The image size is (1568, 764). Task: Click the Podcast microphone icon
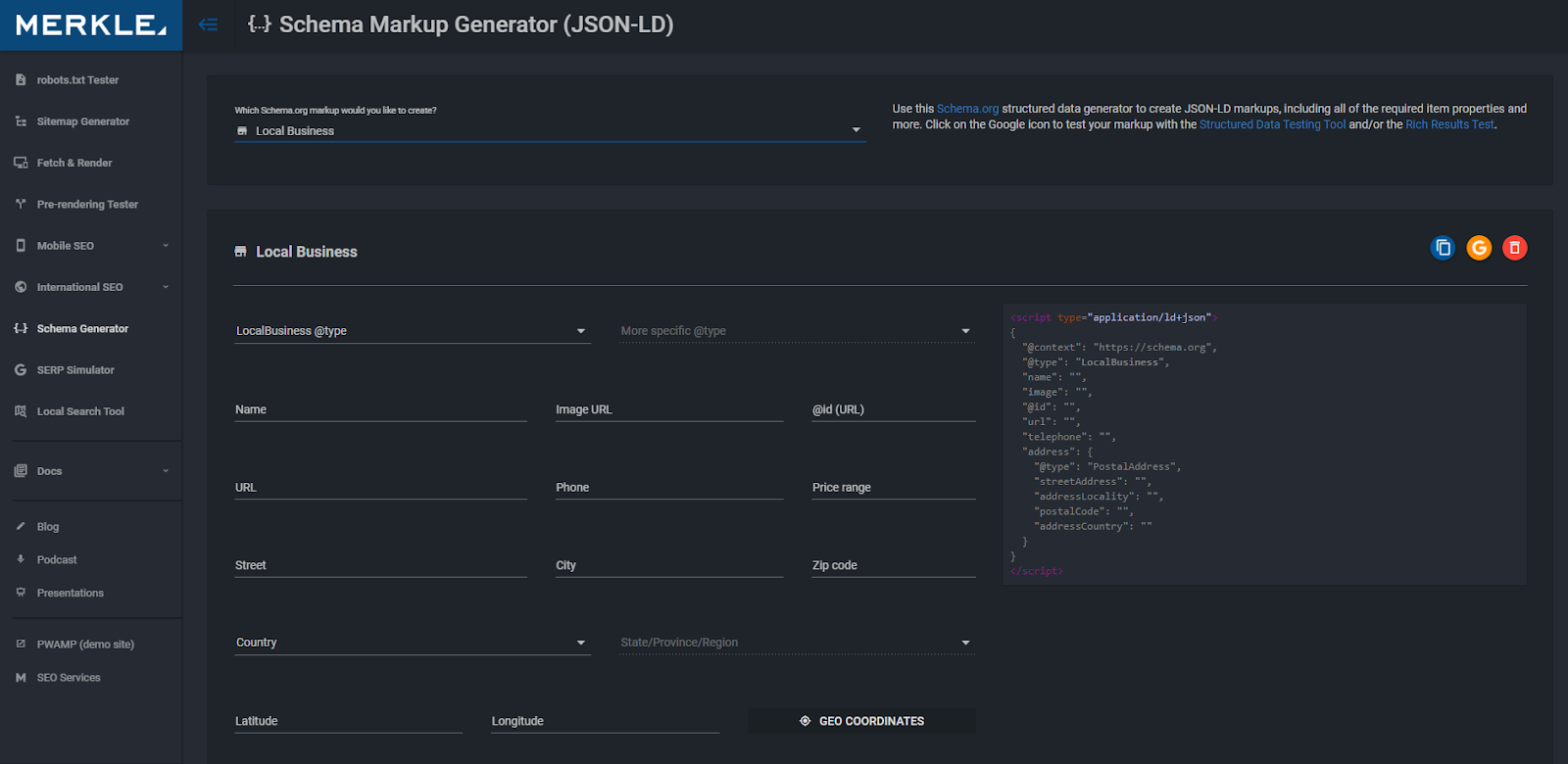(21, 559)
